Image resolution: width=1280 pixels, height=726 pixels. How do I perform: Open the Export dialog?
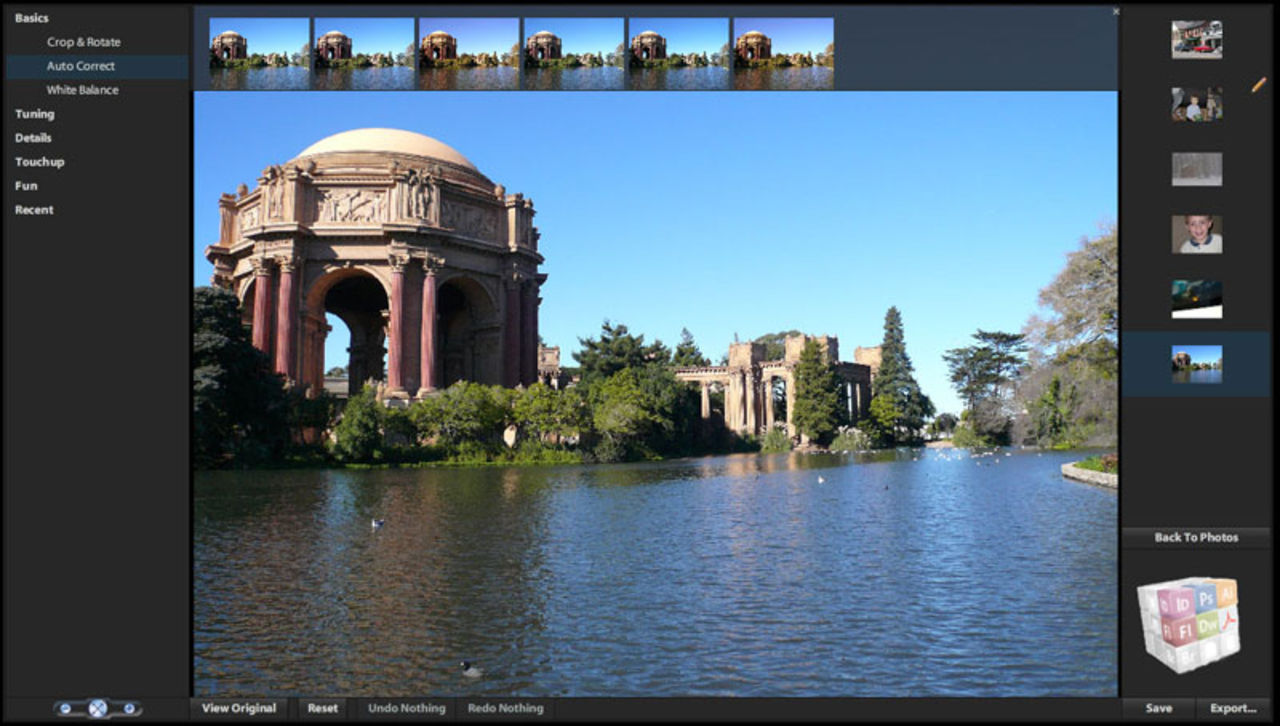[1232, 707]
